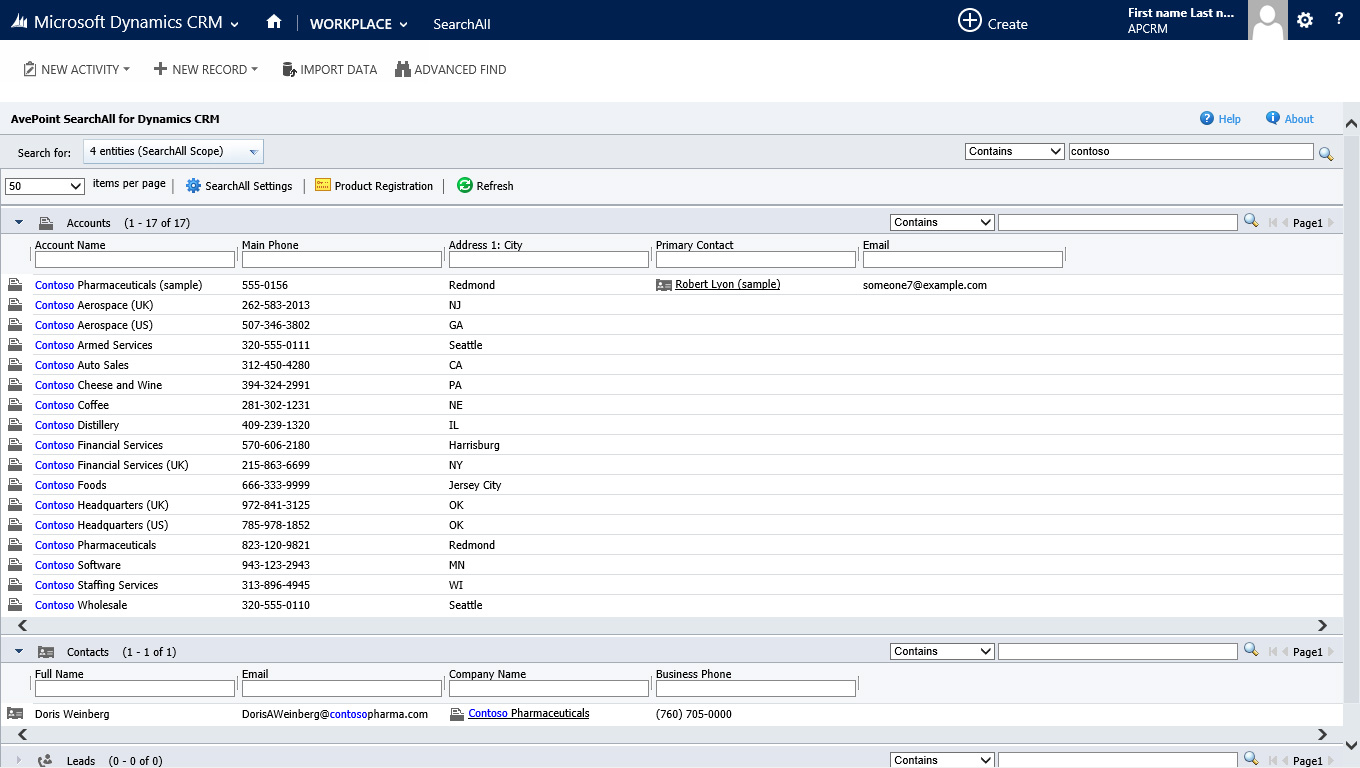1360x768 pixels.
Task: Open the Contacts Contains operator dropdown
Action: (942, 651)
